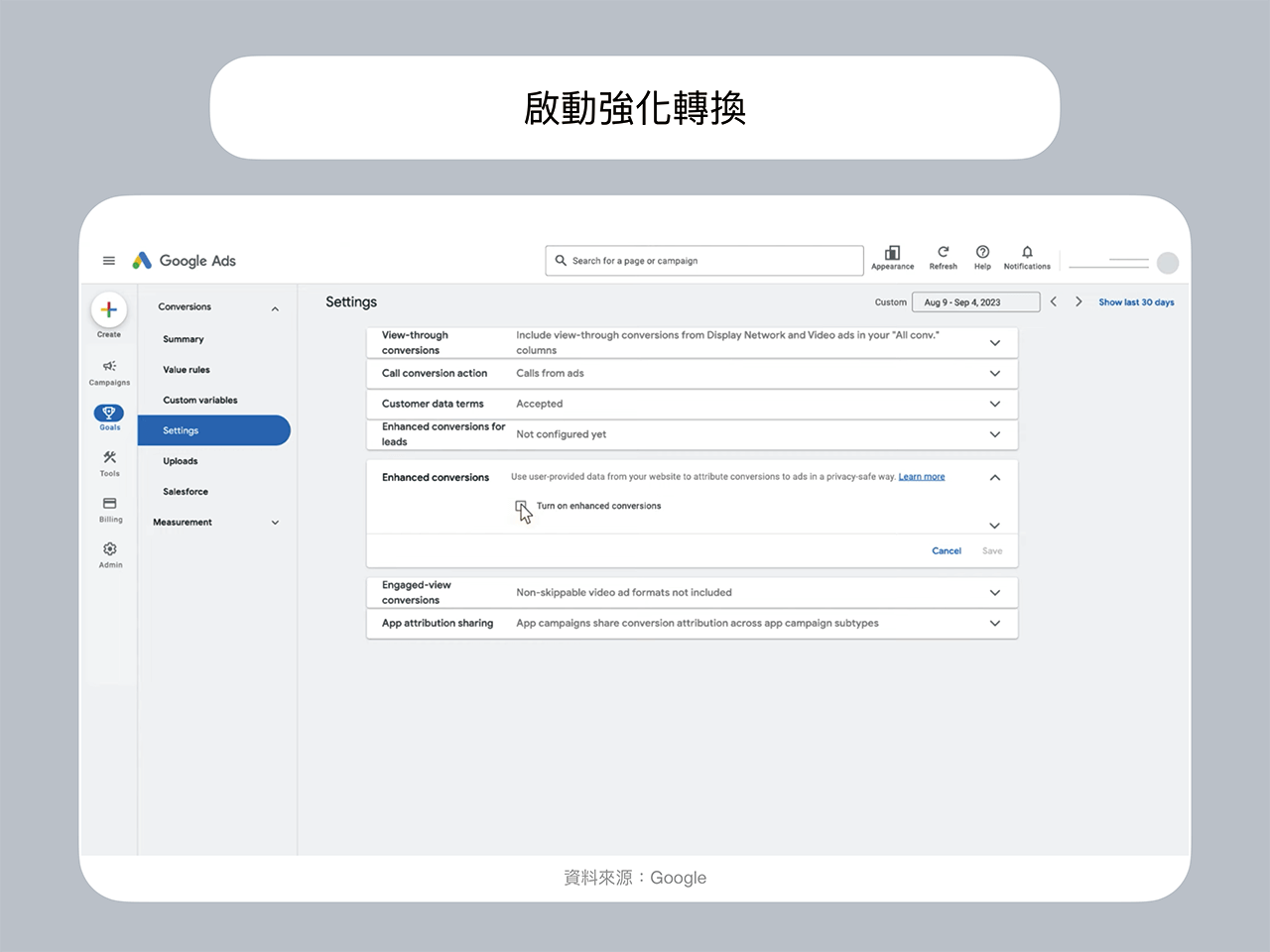Click the 'Calls from ads' value

(x=550, y=374)
